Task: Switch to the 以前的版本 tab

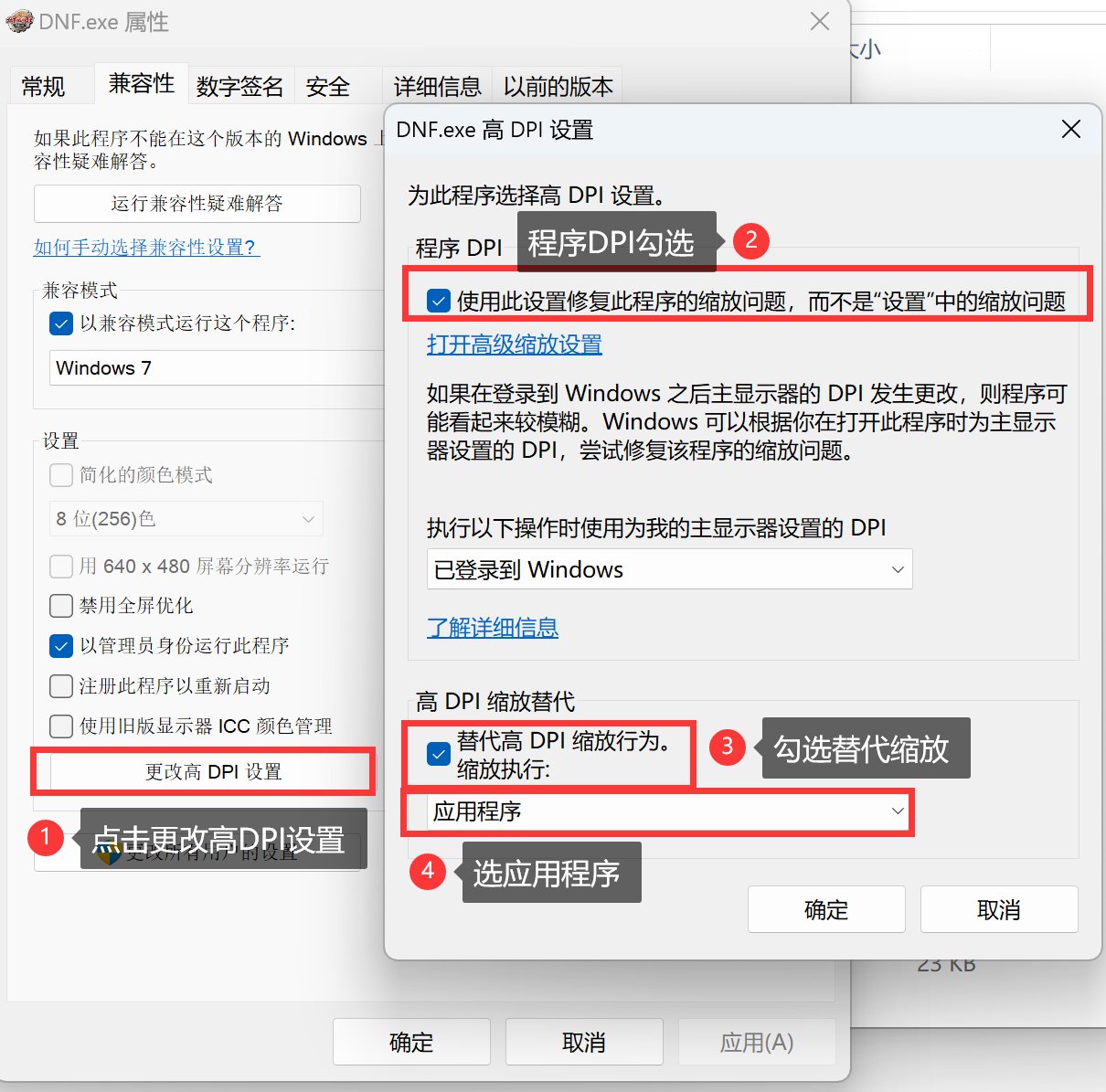Action: [x=558, y=87]
